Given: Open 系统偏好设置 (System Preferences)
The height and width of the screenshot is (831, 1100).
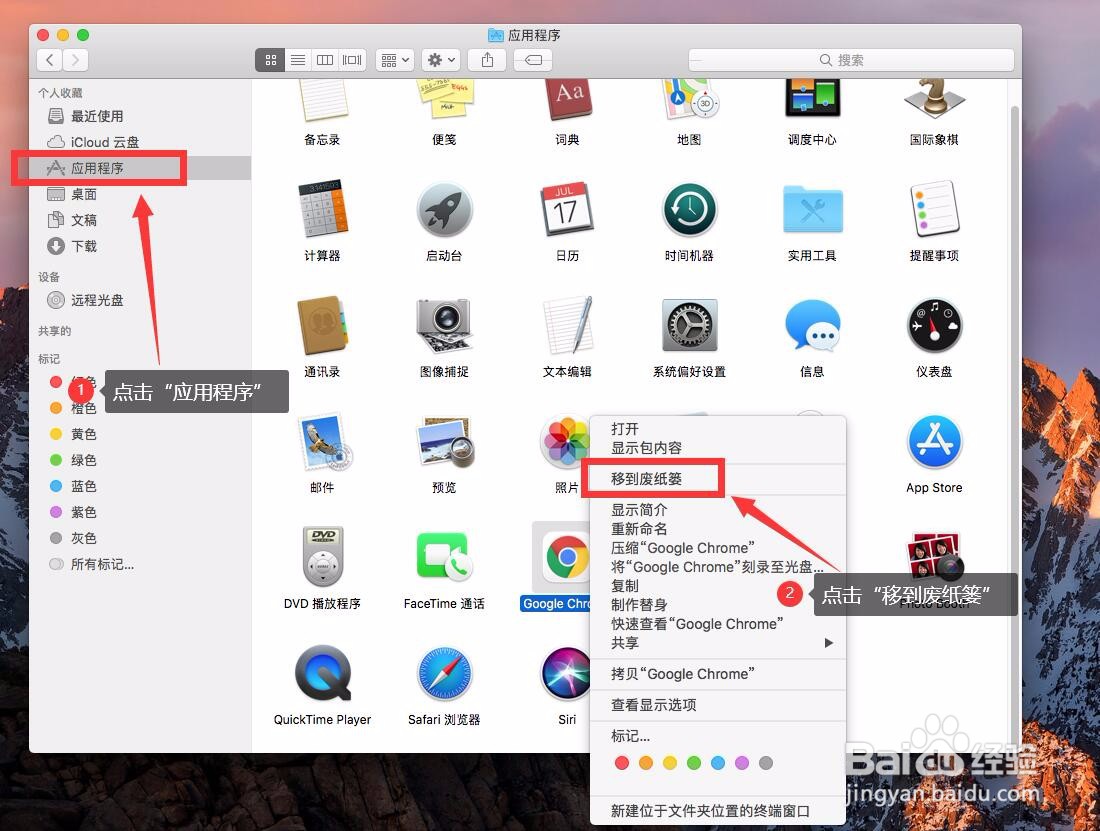Looking at the screenshot, I should 689,325.
